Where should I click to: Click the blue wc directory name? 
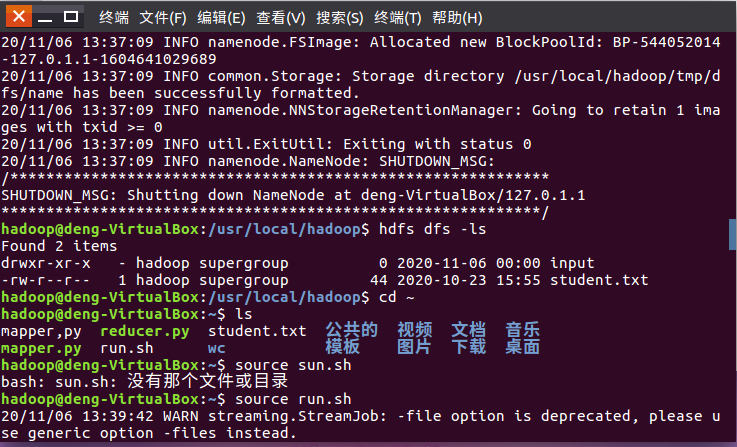[216, 348]
